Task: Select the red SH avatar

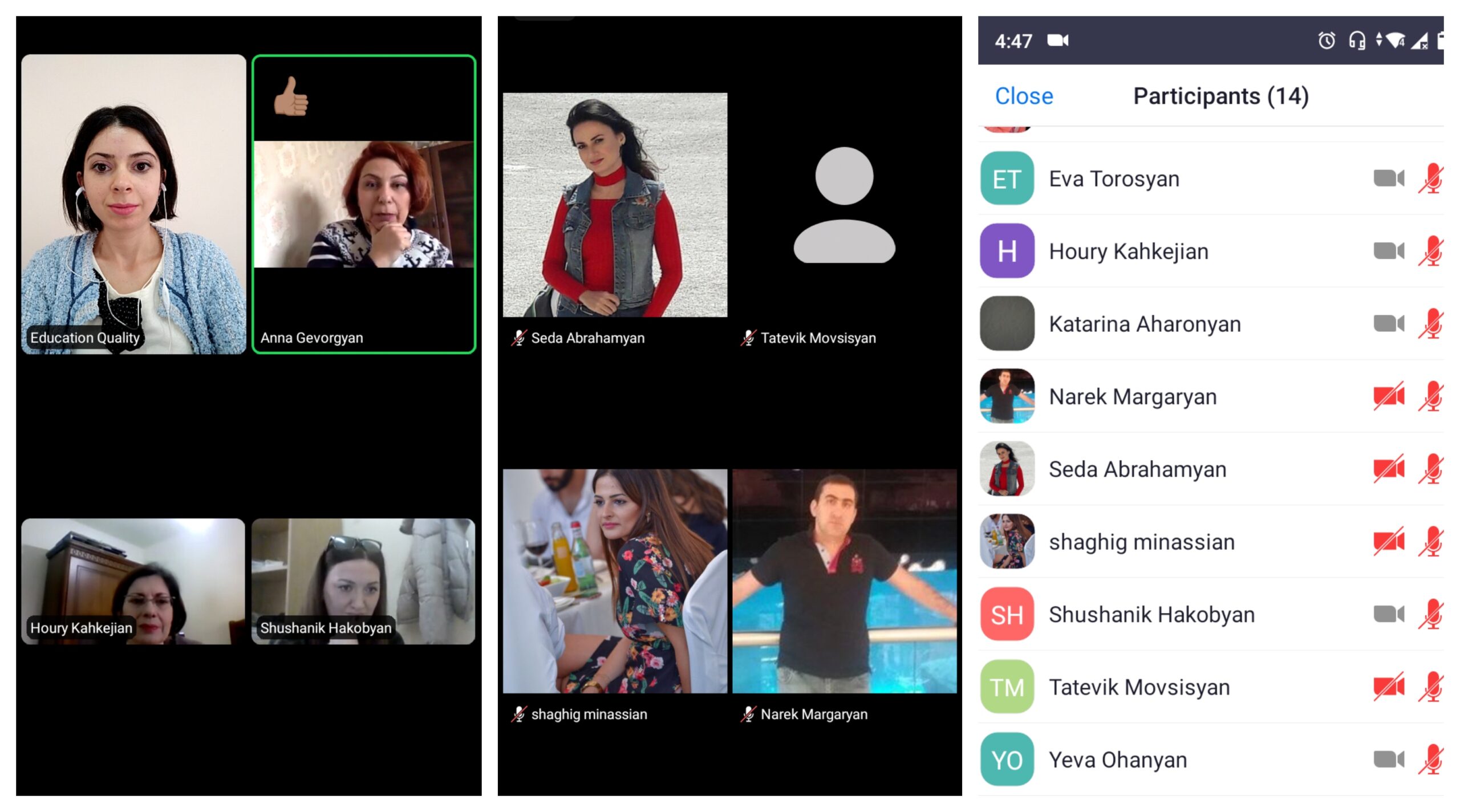Action: click(1007, 615)
